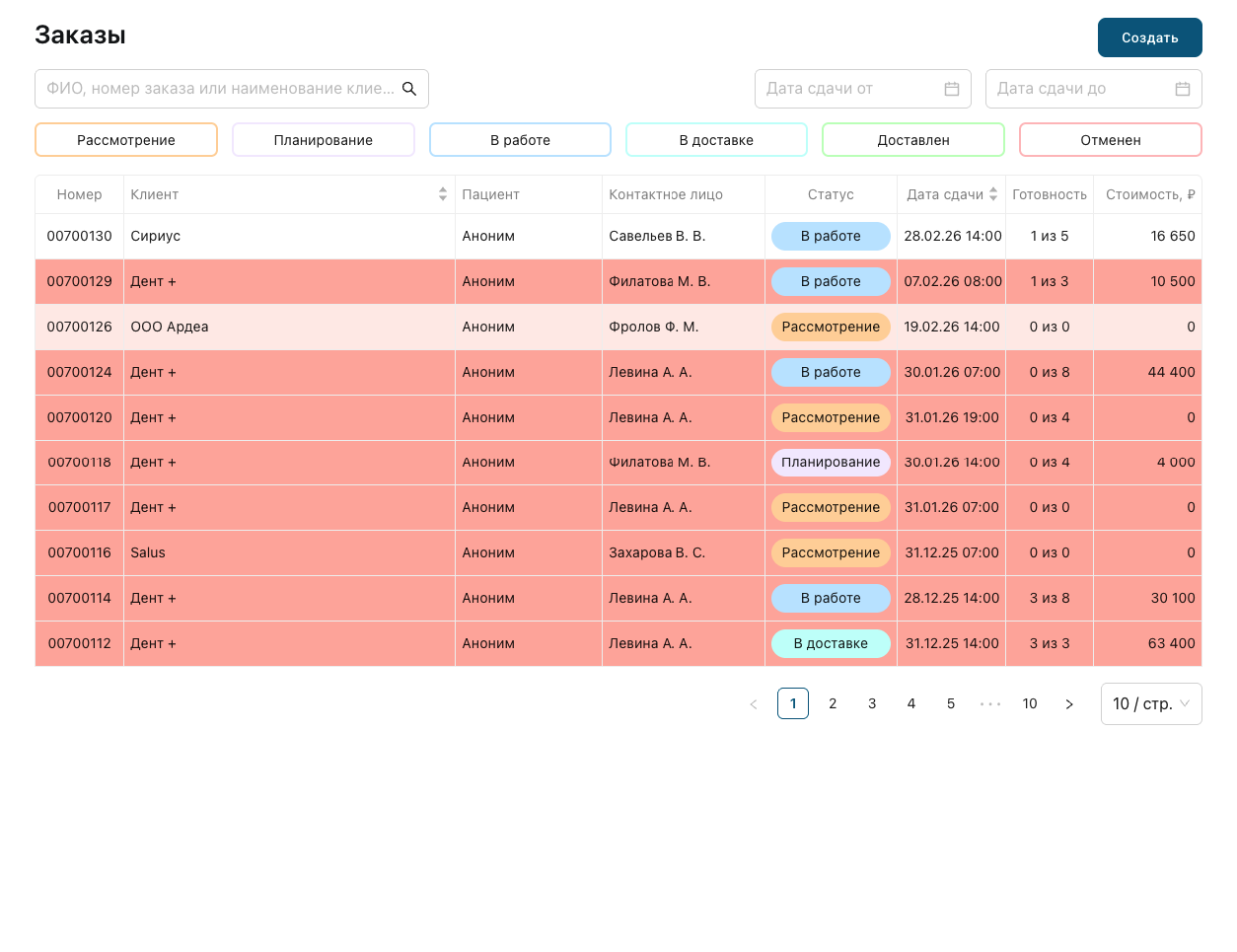
Task: Toggle the Рассмотрение status filter
Action: (126, 140)
